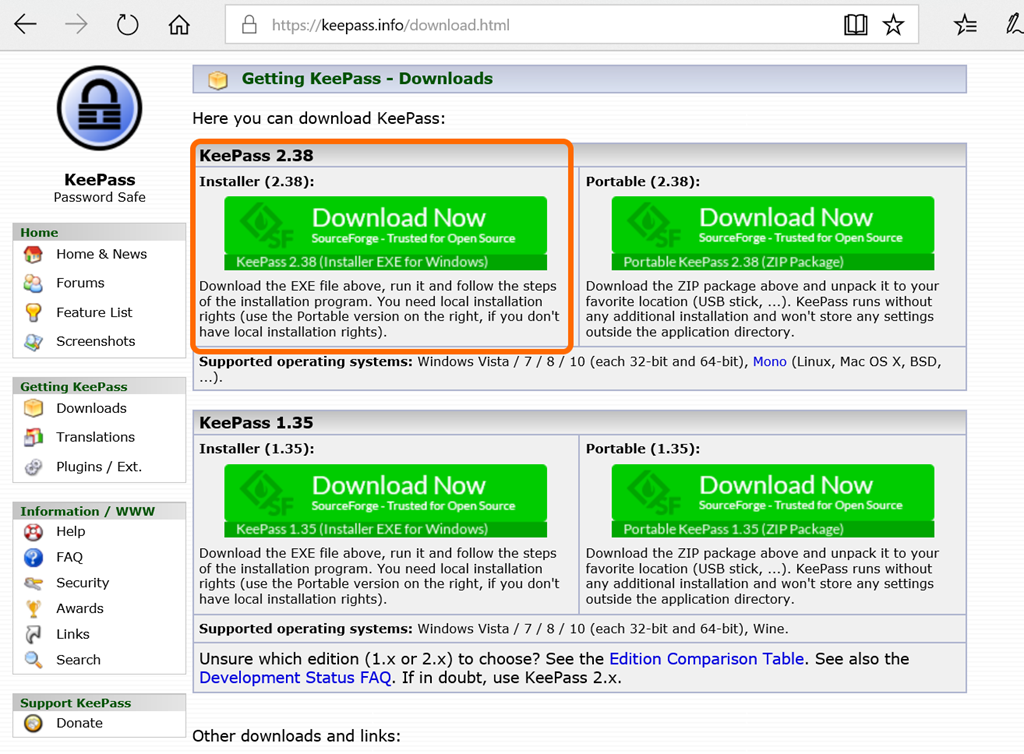This screenshot has width=1024, height=754.
Task: Click the KeePass padlock logo
Action: point(99,108)
